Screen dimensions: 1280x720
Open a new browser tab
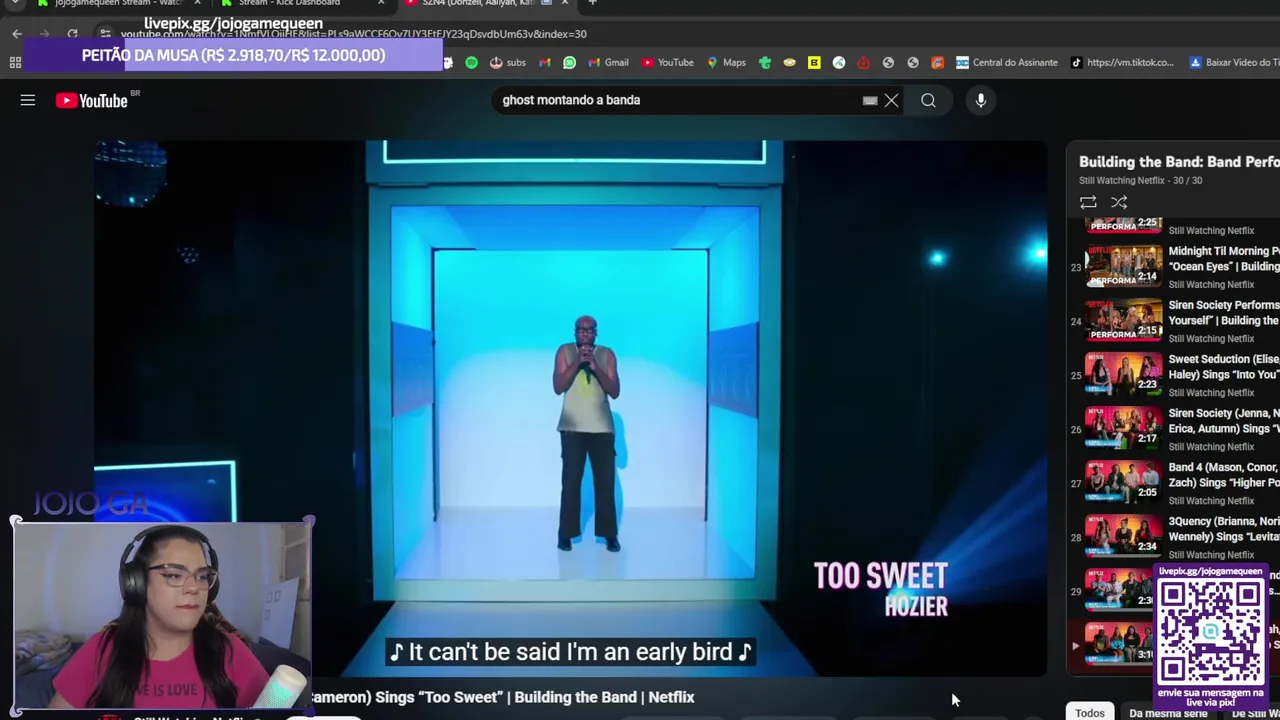click(592, 3)
